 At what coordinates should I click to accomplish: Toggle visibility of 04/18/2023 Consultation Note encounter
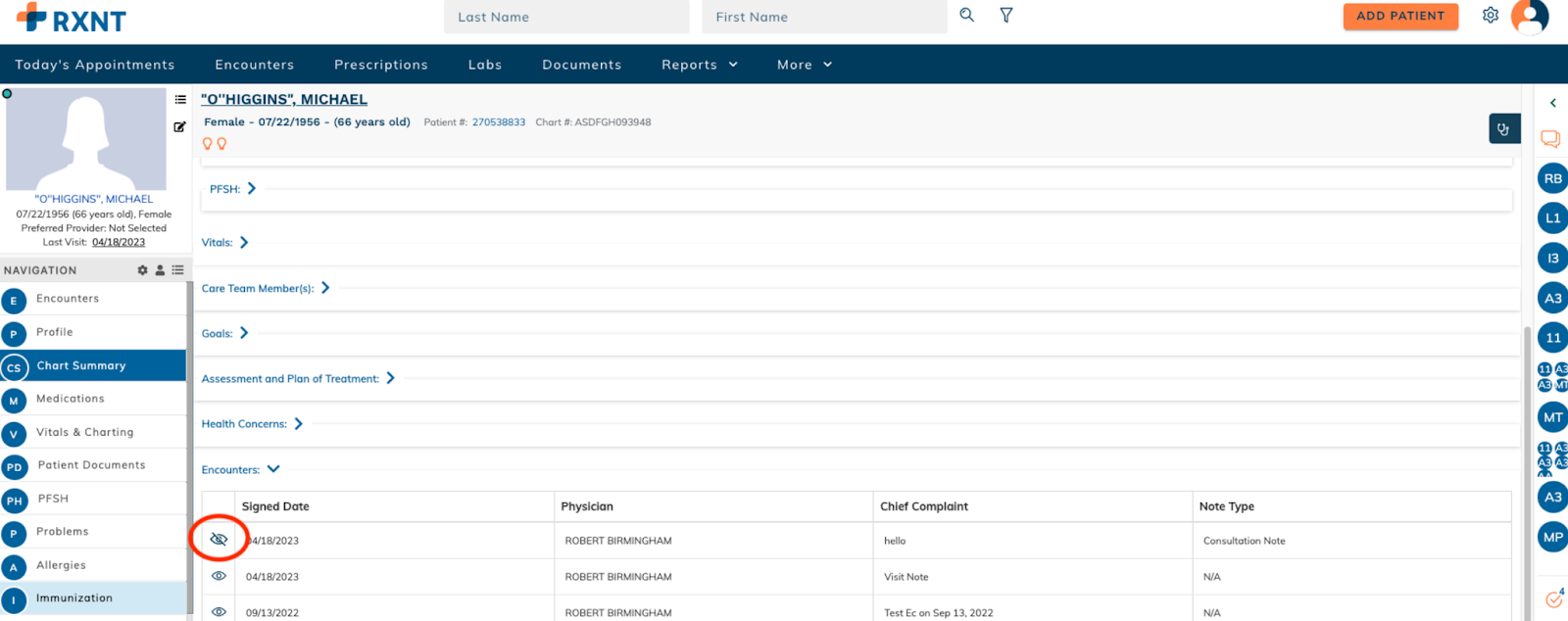[219, 540]
